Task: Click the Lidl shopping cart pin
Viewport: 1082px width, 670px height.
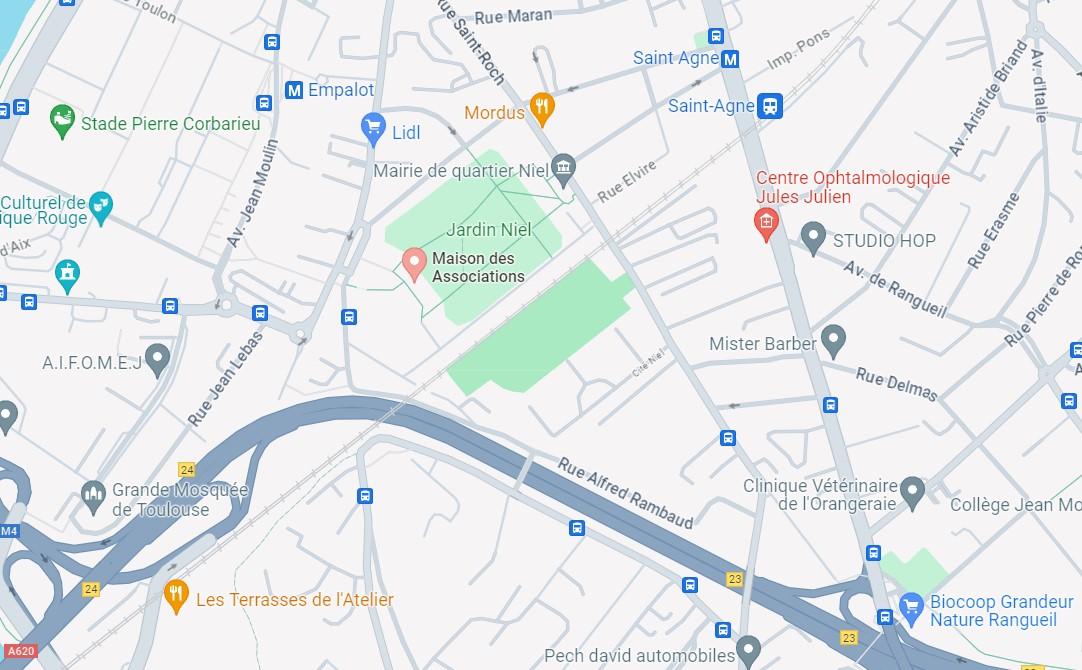Action: coord(373,129)
